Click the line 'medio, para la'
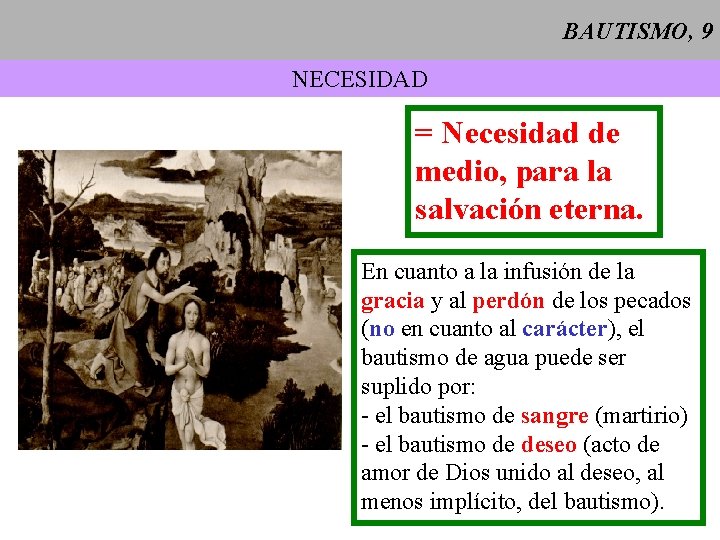The width and height of the screenshot is (720, 540). [513, 173]
